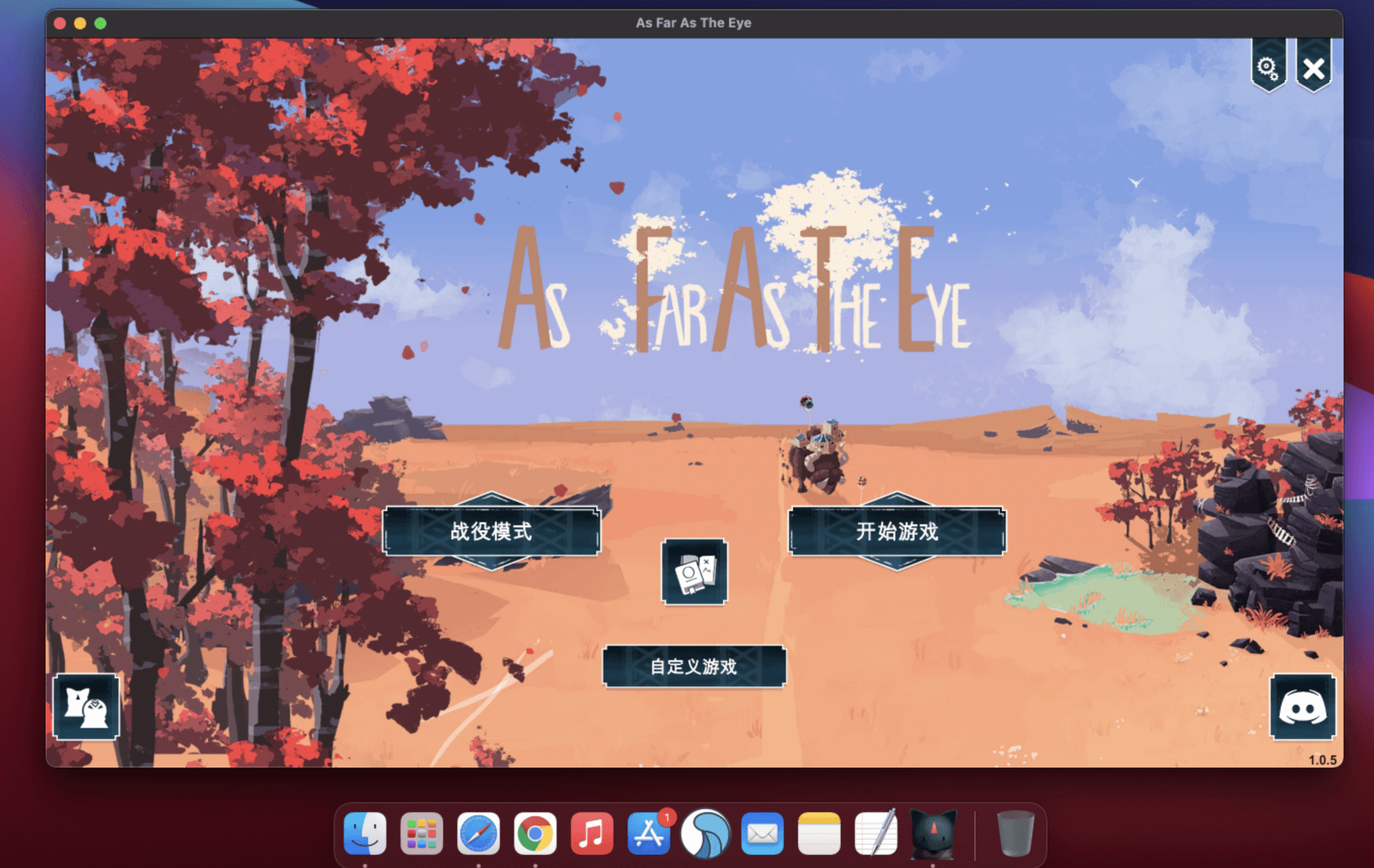
Task: Open the black cat app in dock
Action: click(932, 833)
